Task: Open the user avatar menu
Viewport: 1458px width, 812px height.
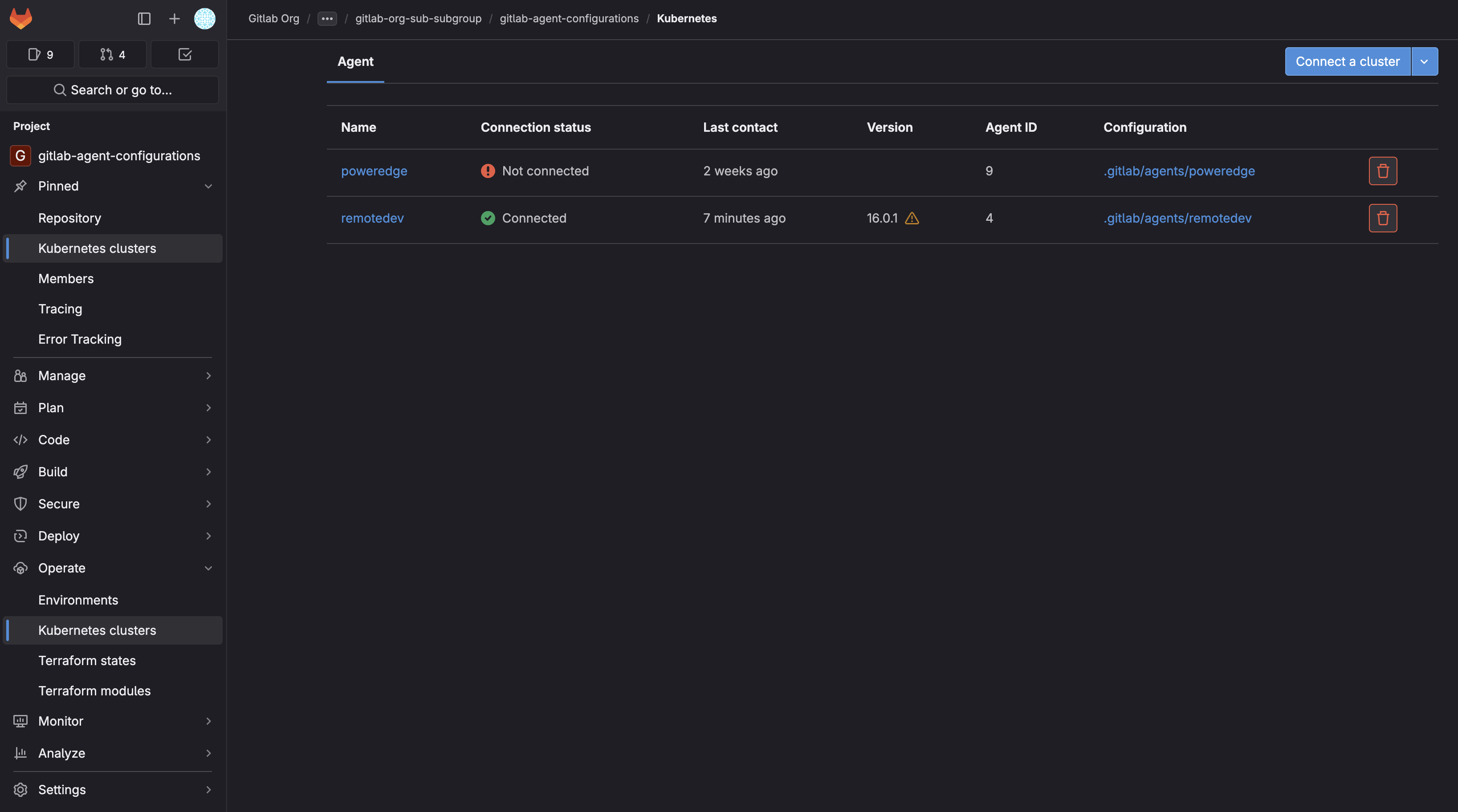Action: pyautogui.click(x=204, y=19)
